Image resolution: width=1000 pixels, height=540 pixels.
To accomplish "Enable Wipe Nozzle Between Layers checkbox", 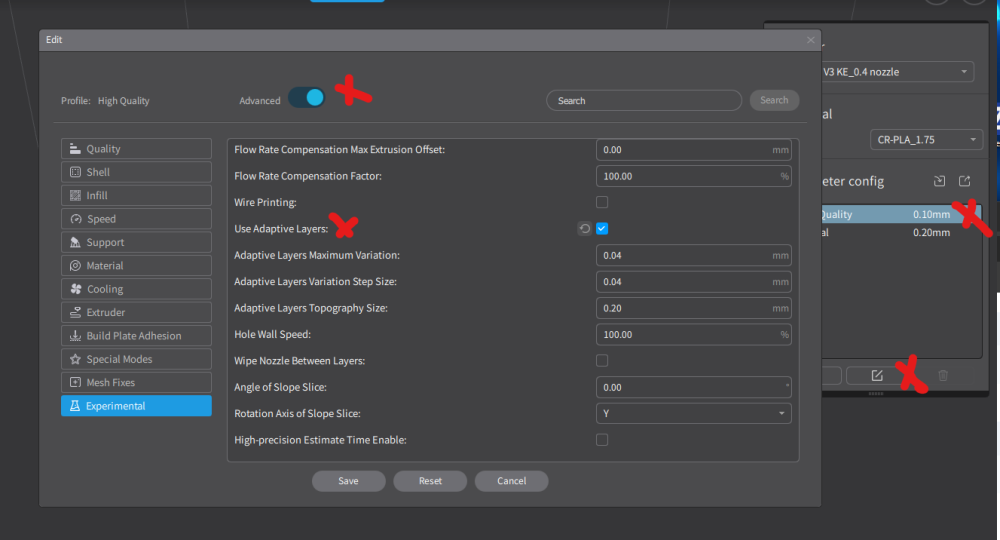I will pyautogui.click(x=602, y=361).
